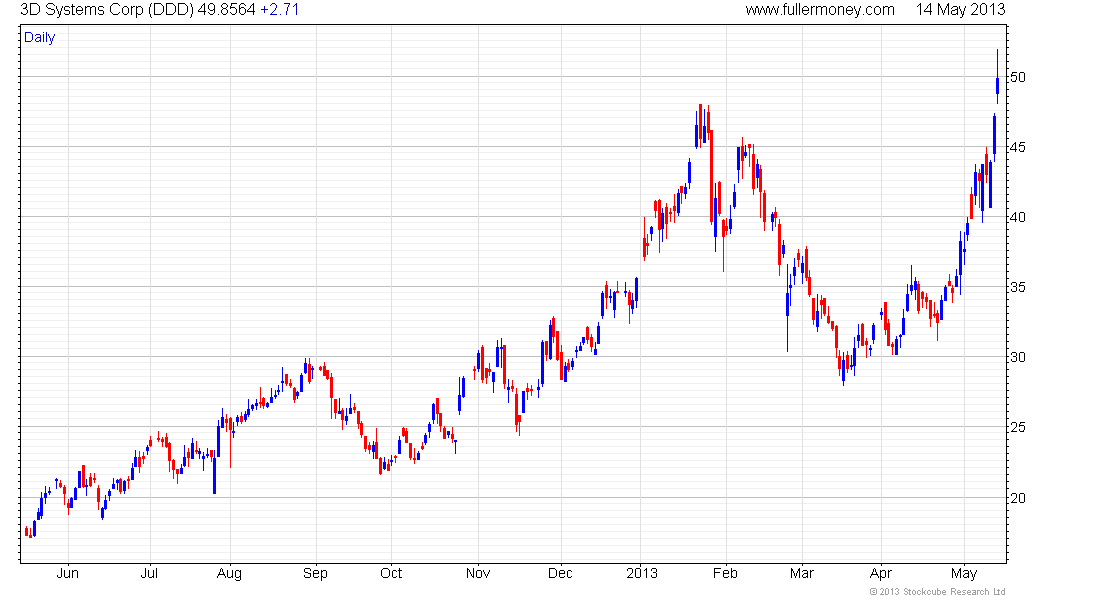This screenshot has height=600, width=1100.
Task: Click the Sep month label
Action: (x=315, y=574)
